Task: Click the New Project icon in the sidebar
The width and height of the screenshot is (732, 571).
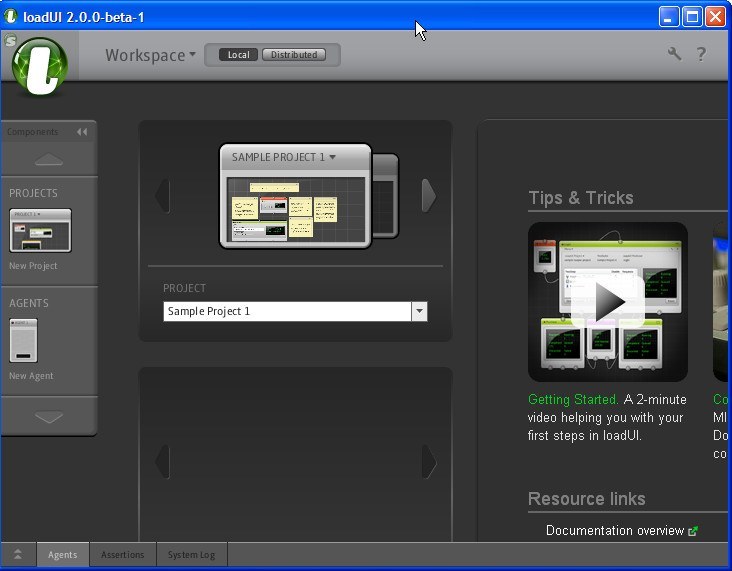Action: pos(40,231)
